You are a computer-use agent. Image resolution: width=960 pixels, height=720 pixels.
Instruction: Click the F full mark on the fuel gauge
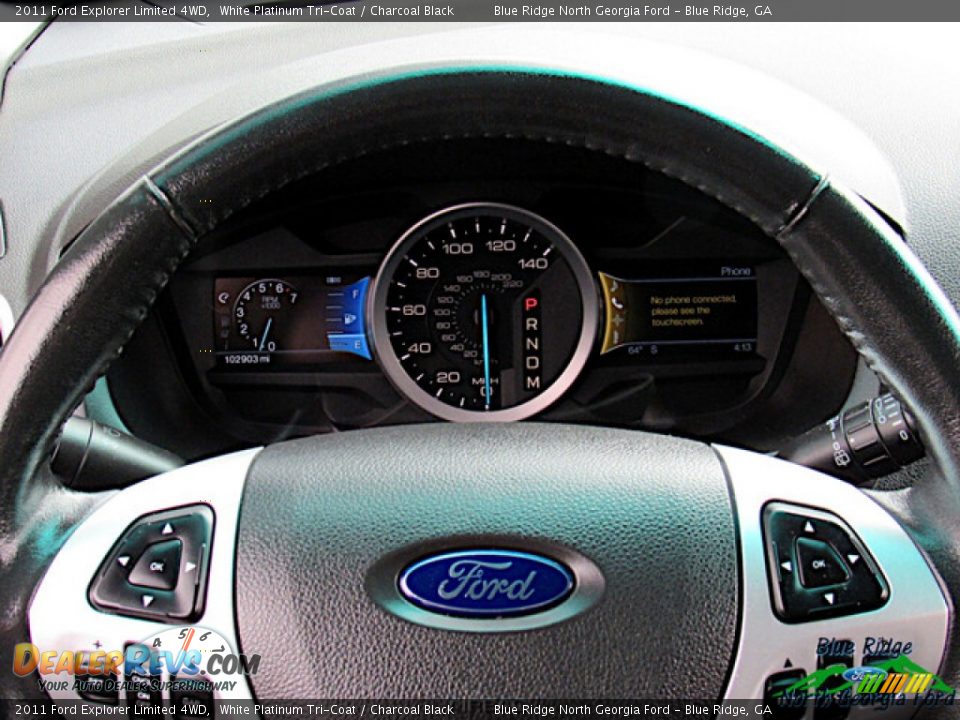tap(355, 294)
